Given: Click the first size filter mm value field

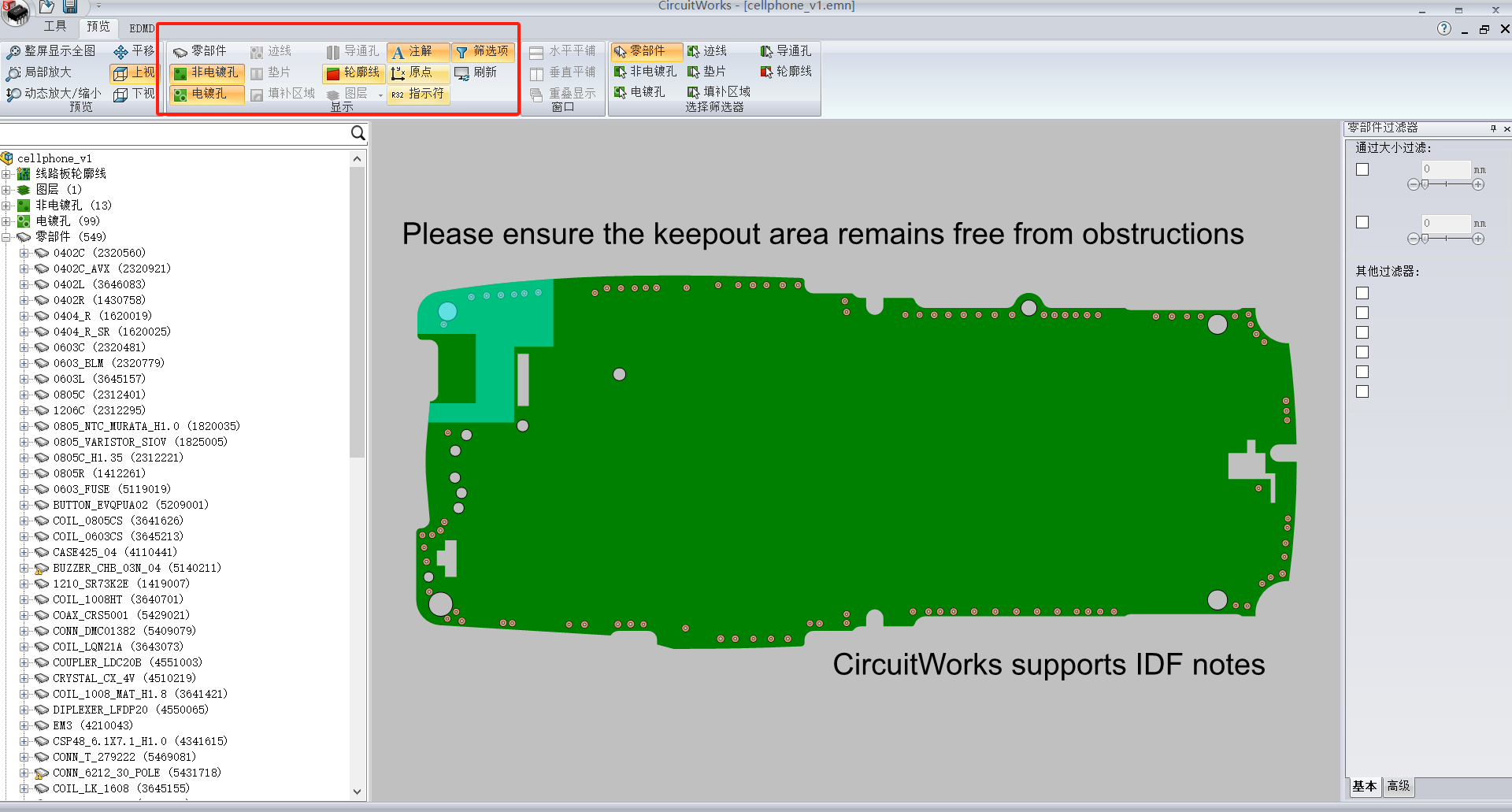Looking at the screenshot, I should [1446, 169].
